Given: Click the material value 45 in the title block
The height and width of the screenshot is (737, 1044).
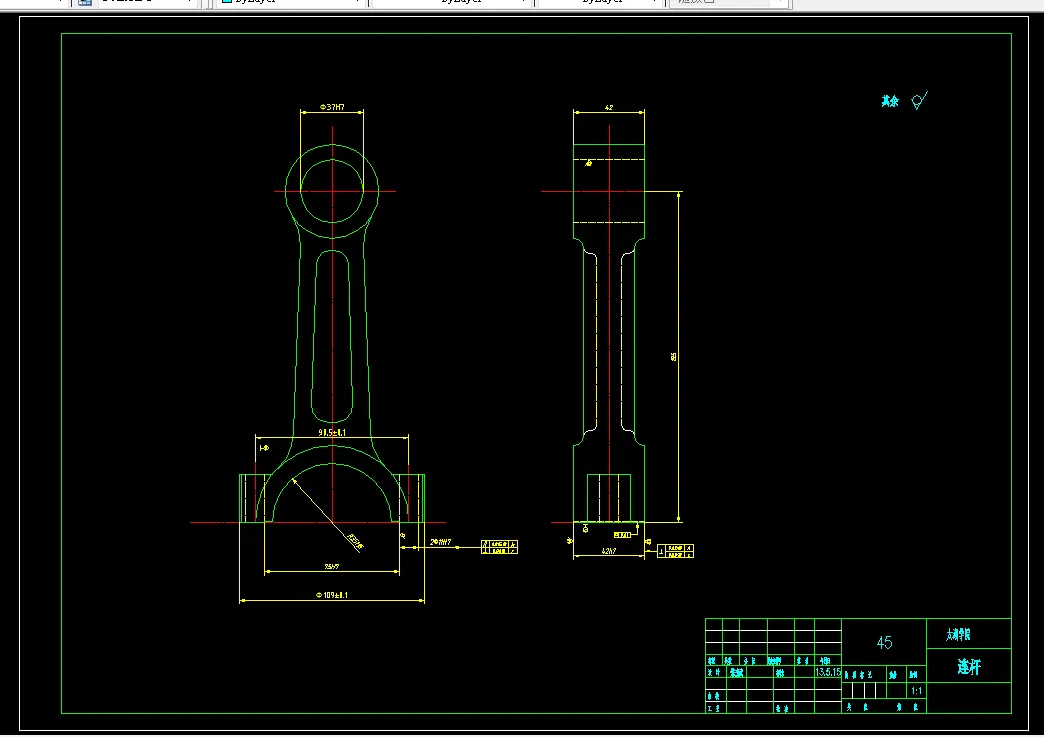Looking at the screenshot, I should [884, 642].
